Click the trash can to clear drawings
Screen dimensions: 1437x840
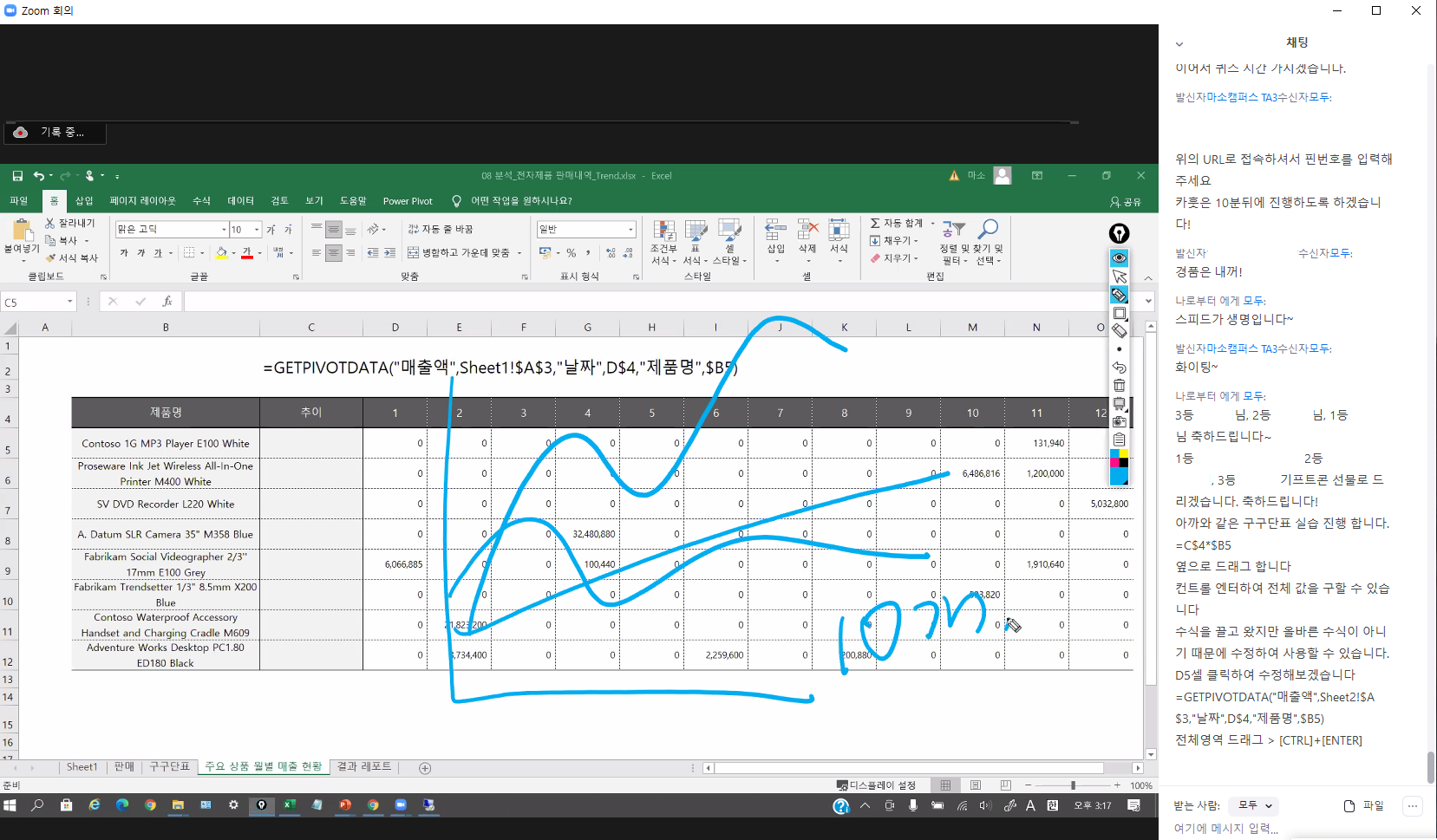tap(1120, 386)
